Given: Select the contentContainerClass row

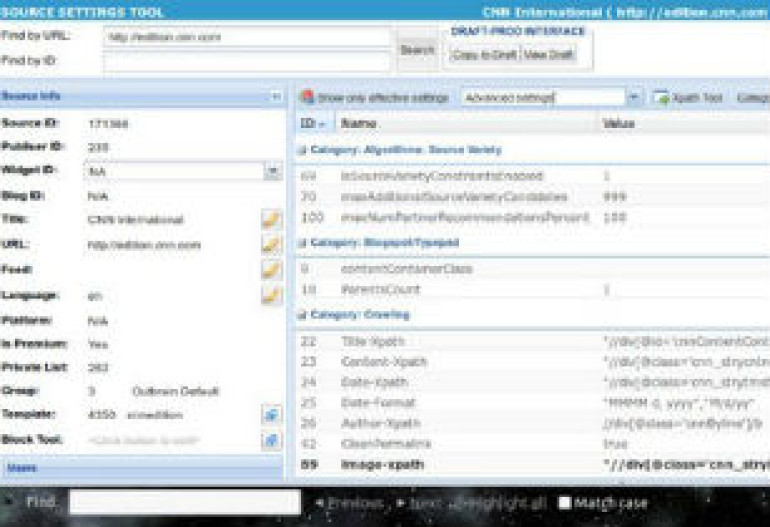Looking at the screenshot, I should coord(533,269).
